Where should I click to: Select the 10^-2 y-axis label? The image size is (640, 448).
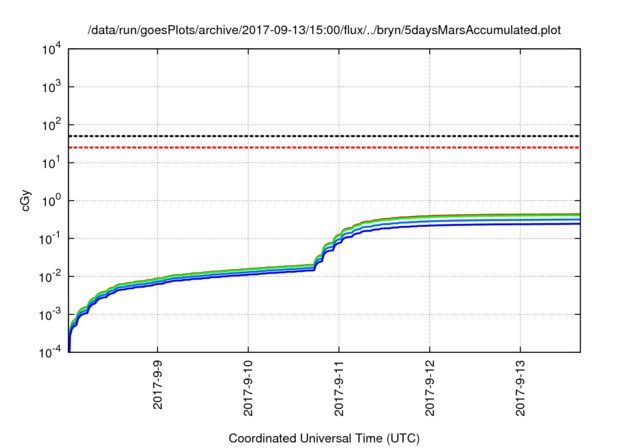[50, 277]
